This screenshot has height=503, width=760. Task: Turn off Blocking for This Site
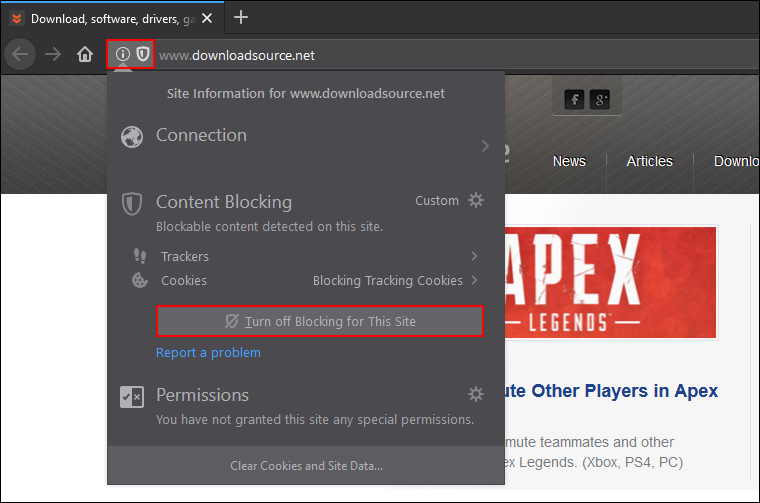(320, 321)
